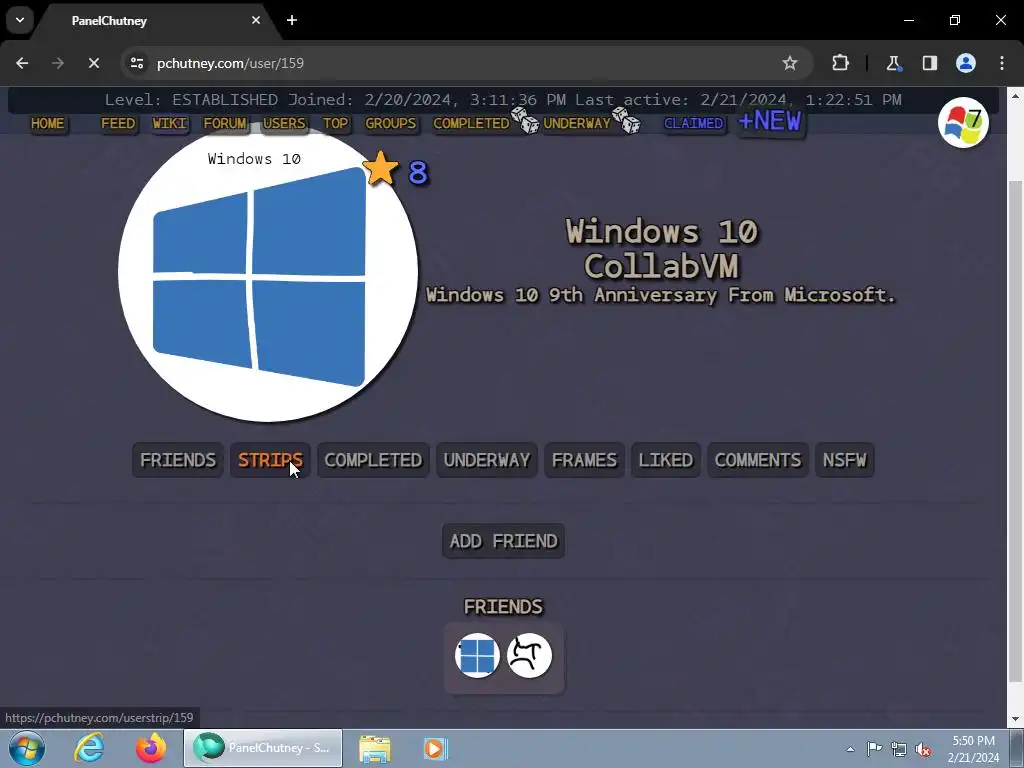The image size is (1024, 768).
Task: View site information icon in address bar
Action: coord(136,63)
